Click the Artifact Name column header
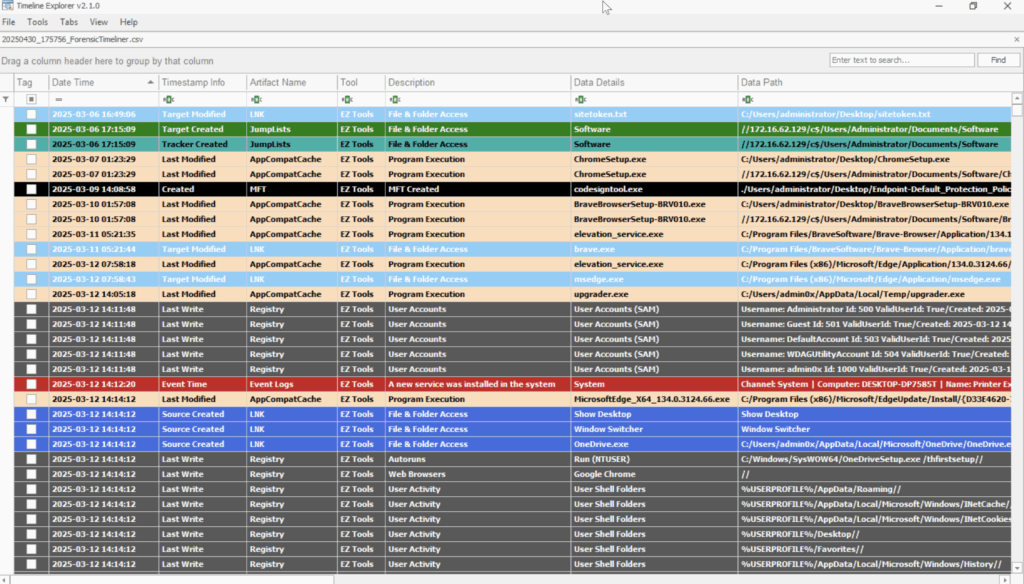The width and height of the screenshot is (1024, 584). click(x=278, y=82)
